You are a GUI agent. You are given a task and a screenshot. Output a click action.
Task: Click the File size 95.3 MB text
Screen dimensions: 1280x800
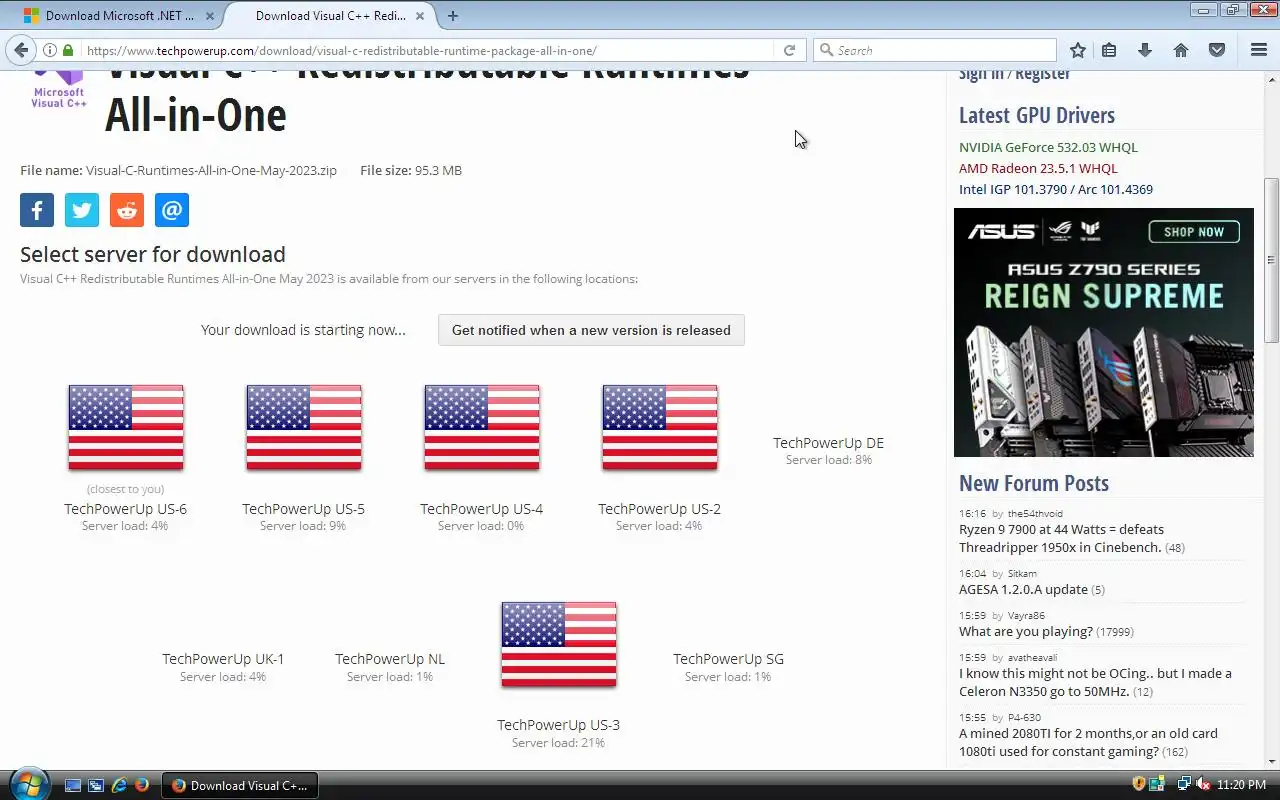tap(411, 170)
